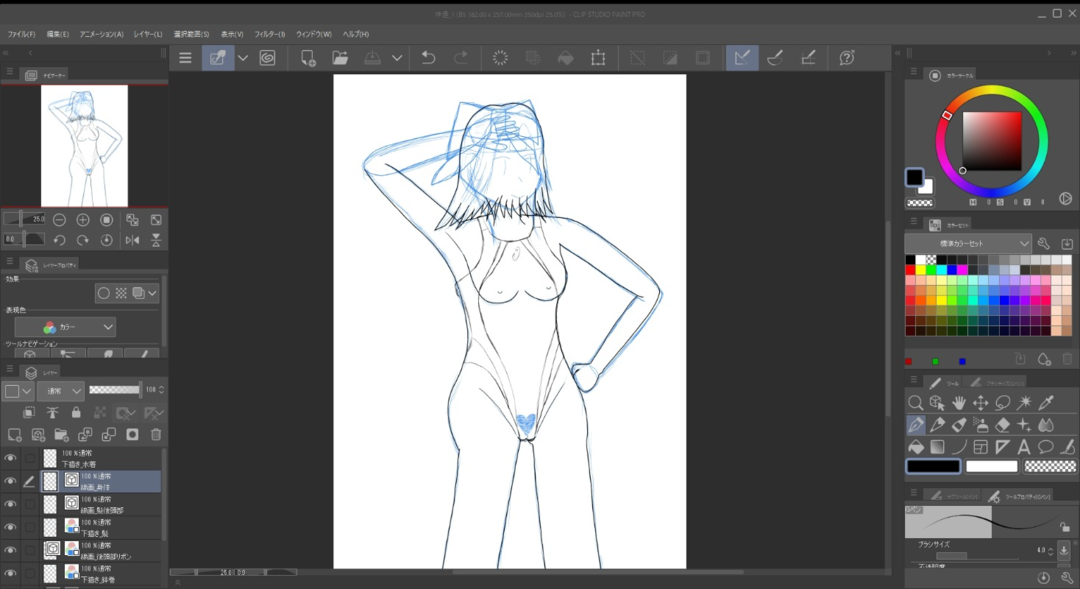
Task: Select the Lasso selection tool
Action: click(x=1002, y=403)
